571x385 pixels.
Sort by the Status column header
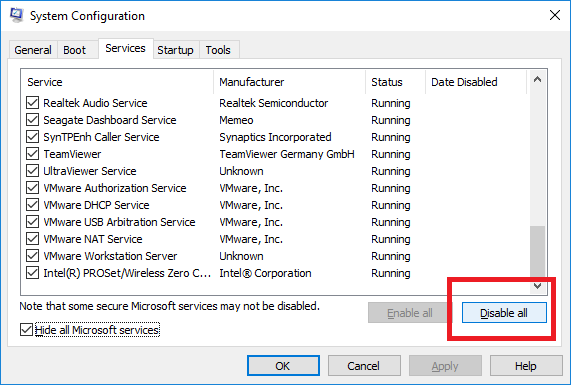pos(395,82)
